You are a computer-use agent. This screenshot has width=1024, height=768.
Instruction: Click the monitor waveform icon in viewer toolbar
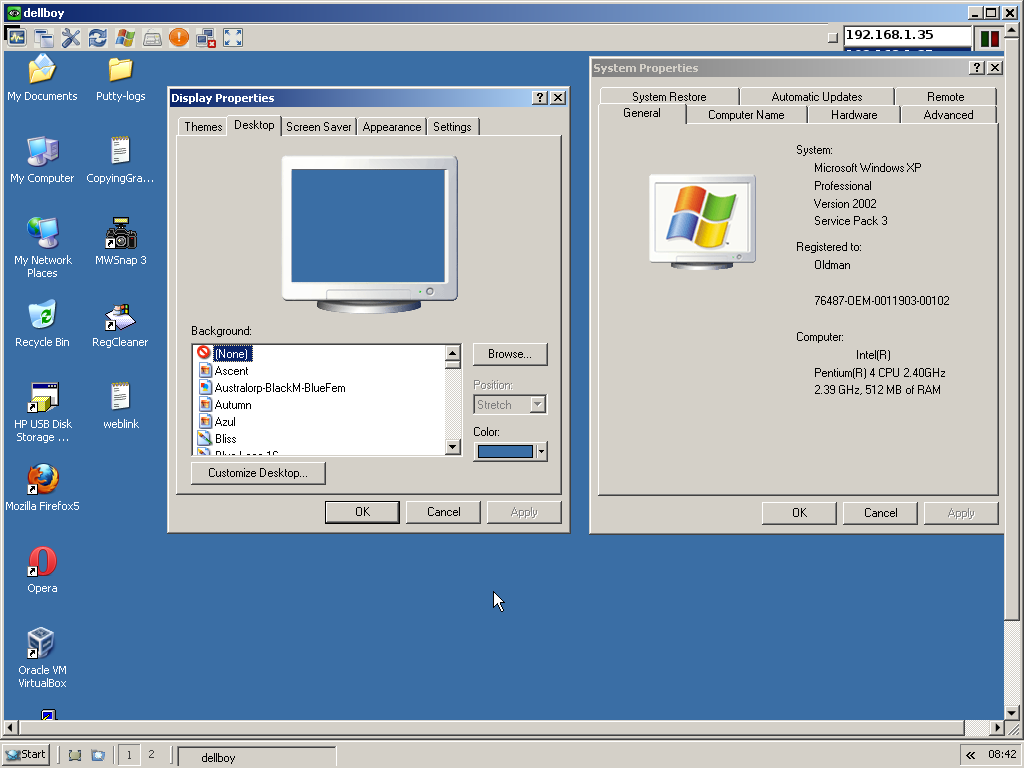click(x=16, y=37)
